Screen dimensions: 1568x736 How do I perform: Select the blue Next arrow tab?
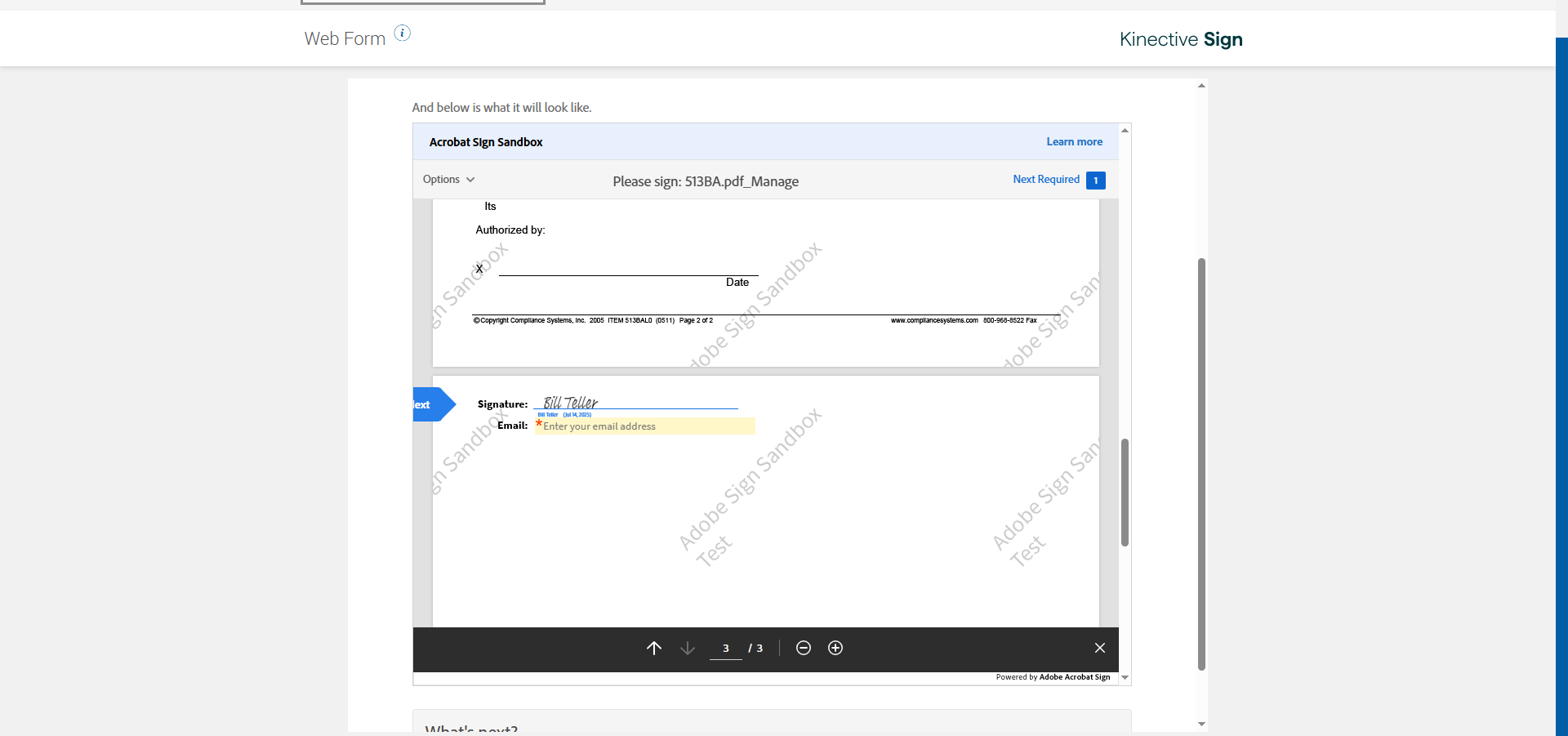434,404
